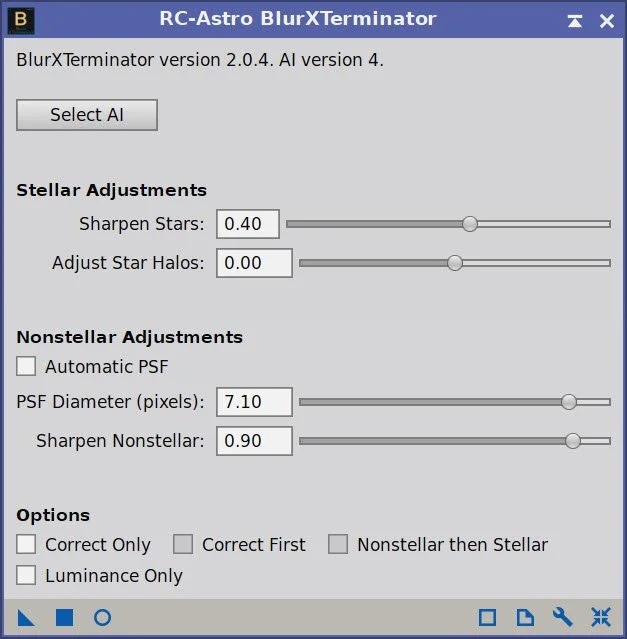
Task: Click the PSF Diameter value field
Action: coord(254,402)
